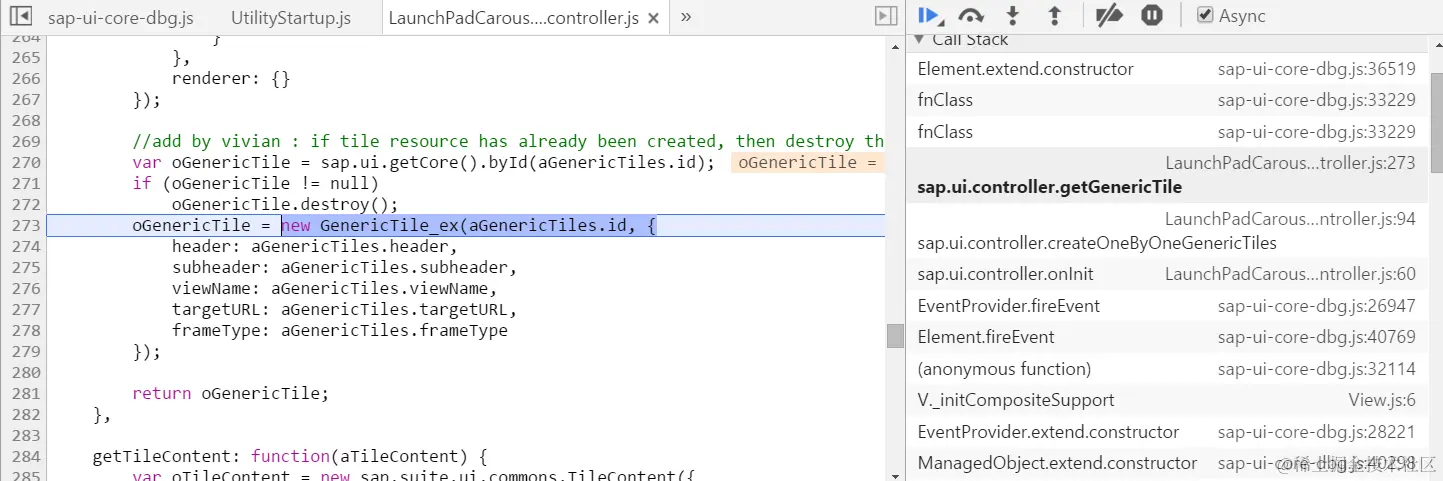Collapse the Call Stack section
1443x481 pixels.
coord(920,40)
